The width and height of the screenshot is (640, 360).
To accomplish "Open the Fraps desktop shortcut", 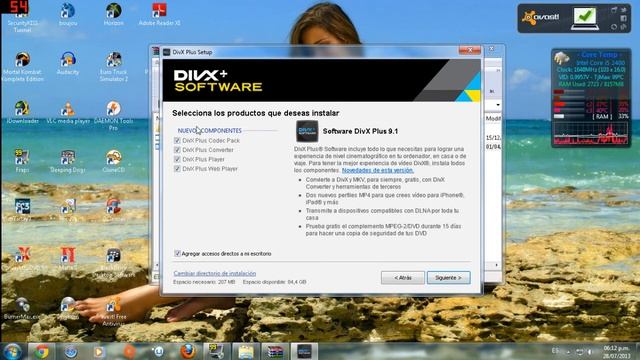I will [22, 161].
